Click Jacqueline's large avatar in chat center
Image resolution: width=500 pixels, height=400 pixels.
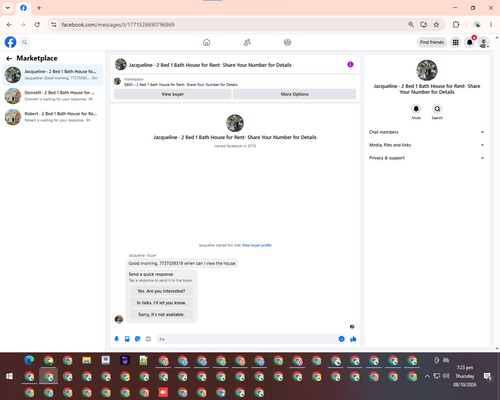[235, 123]
